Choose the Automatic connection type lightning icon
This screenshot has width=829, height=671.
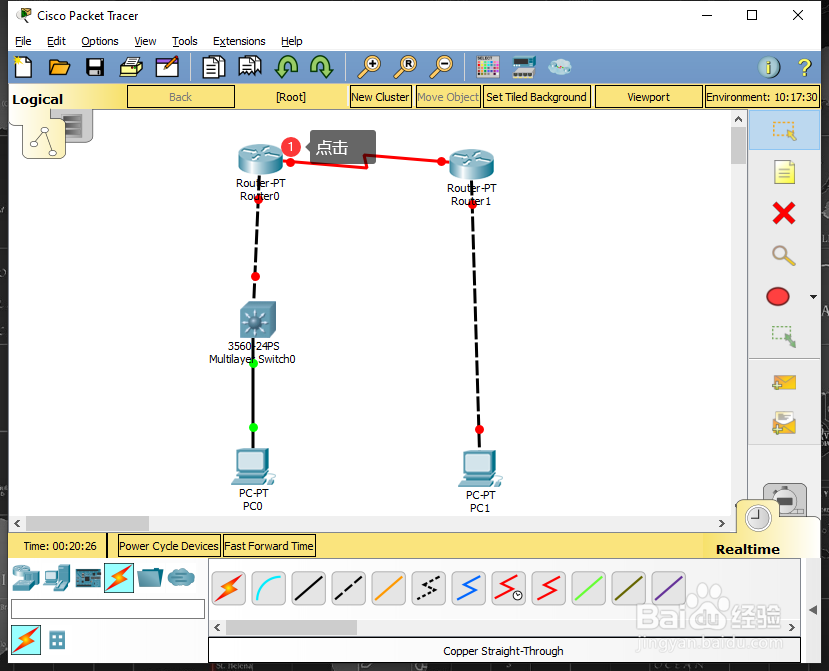(x=229, y=588)
